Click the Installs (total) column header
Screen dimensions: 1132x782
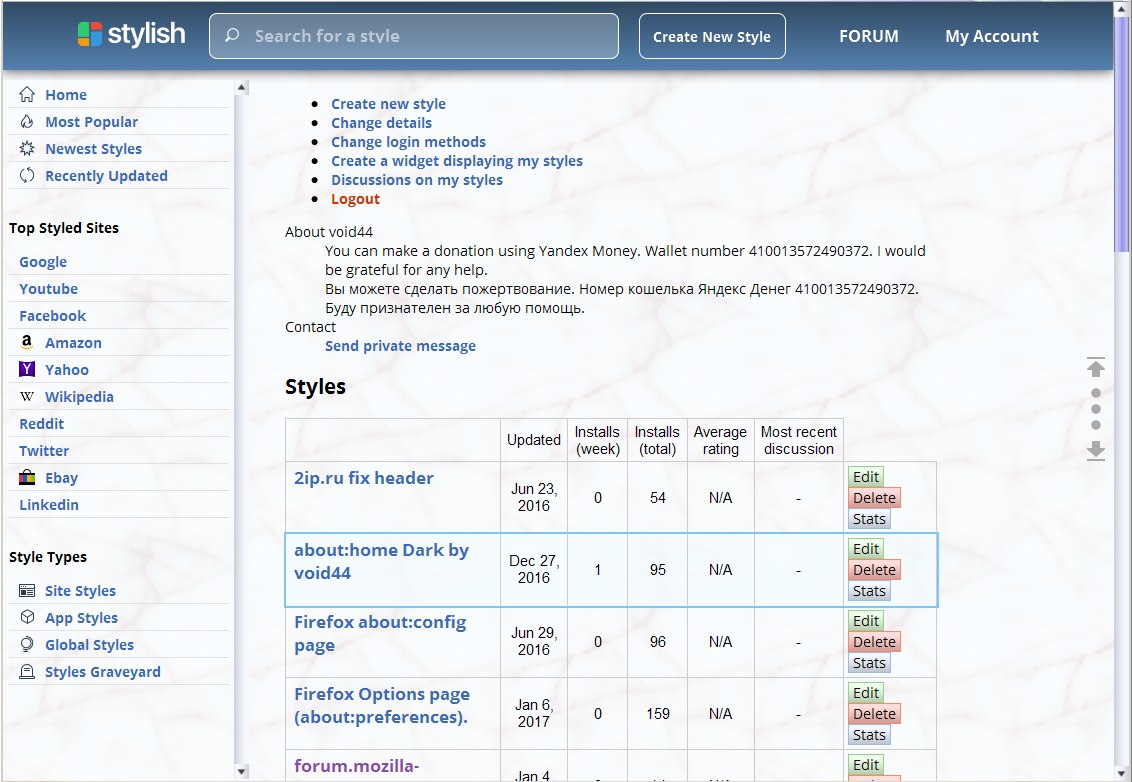click(x=657, y=440)
